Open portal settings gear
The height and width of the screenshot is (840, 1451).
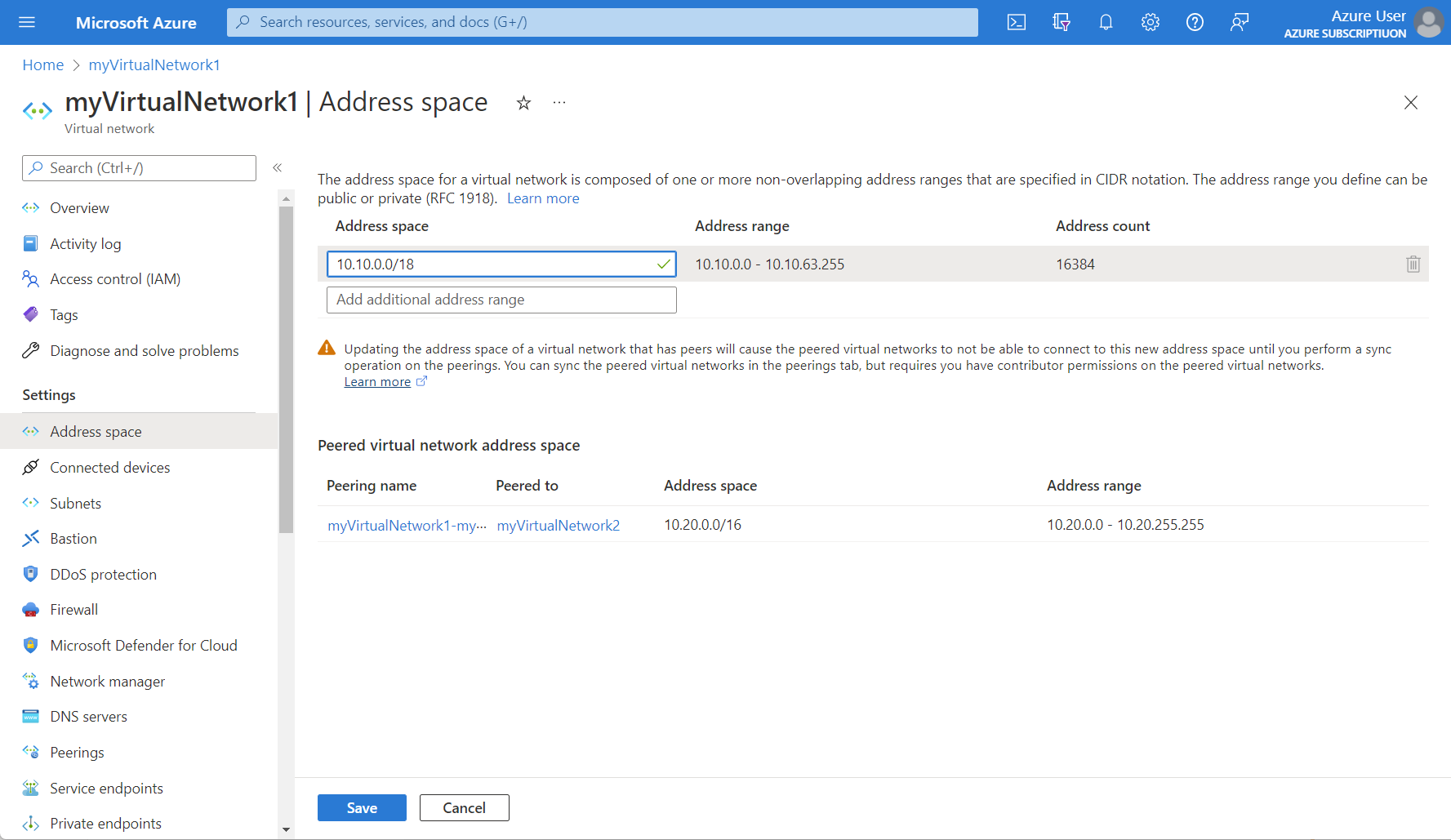1151,22
